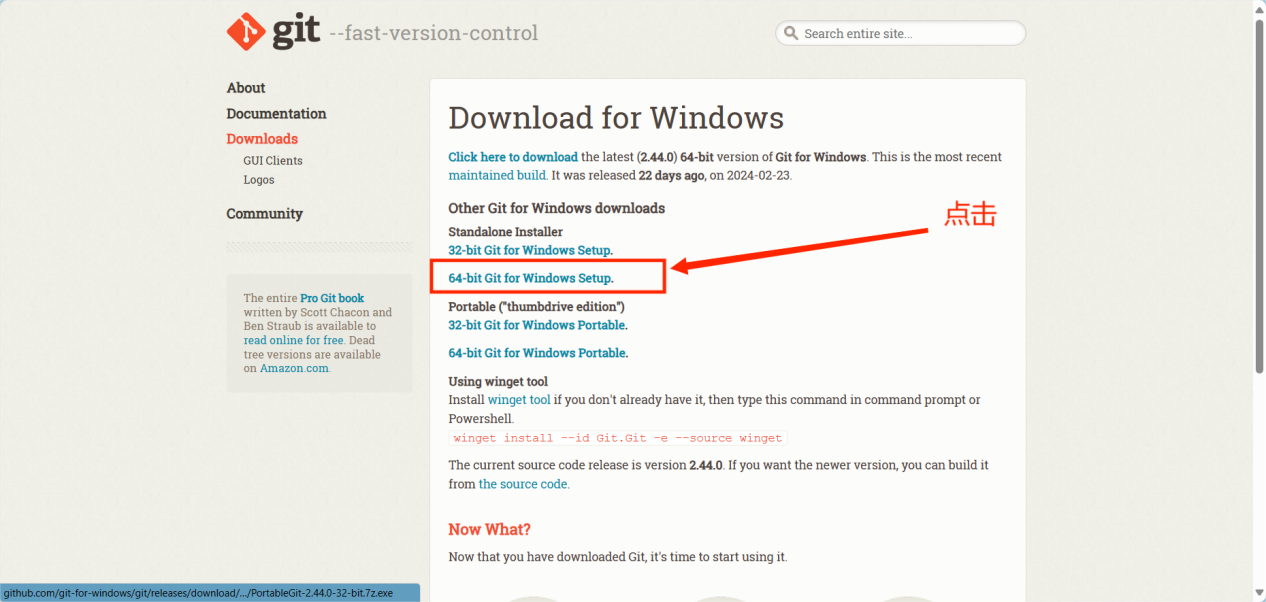Image resolution: width=1266 pixels, height=602 pixels.
Task: Click the winget install command text
Action: point(618,438)
